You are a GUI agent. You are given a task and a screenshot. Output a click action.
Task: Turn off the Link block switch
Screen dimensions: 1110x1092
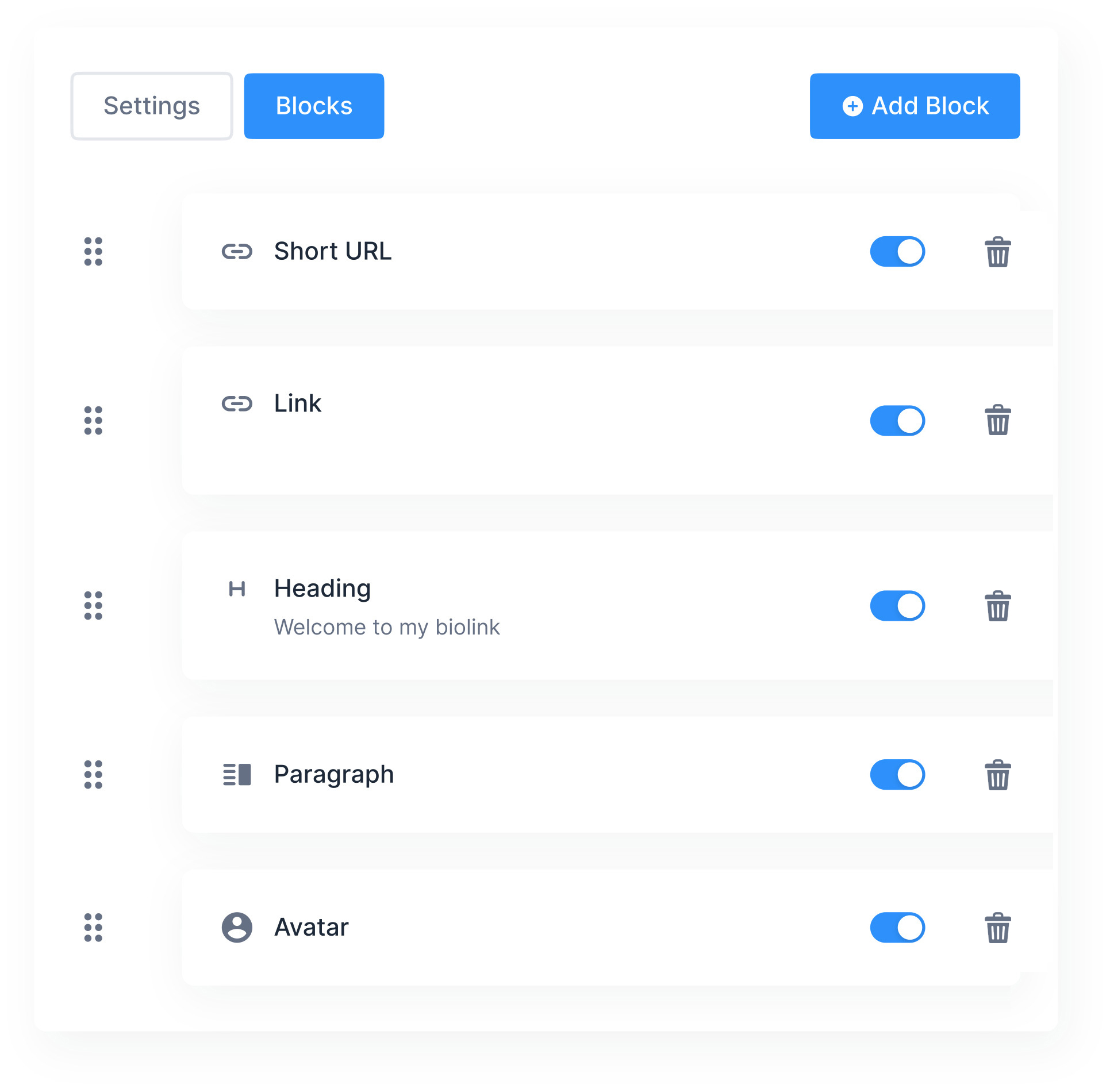click(x=897, y=421)
